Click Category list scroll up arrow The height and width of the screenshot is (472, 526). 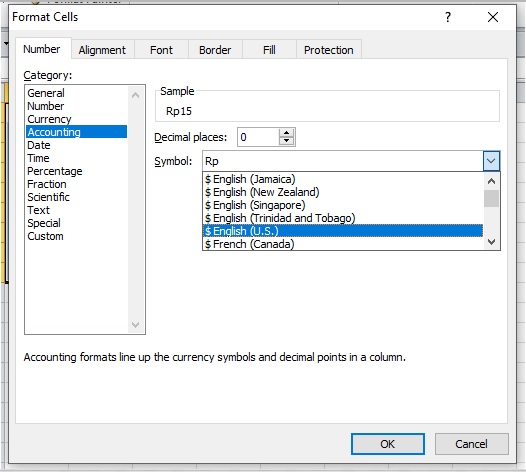click(x=136, y=95)
